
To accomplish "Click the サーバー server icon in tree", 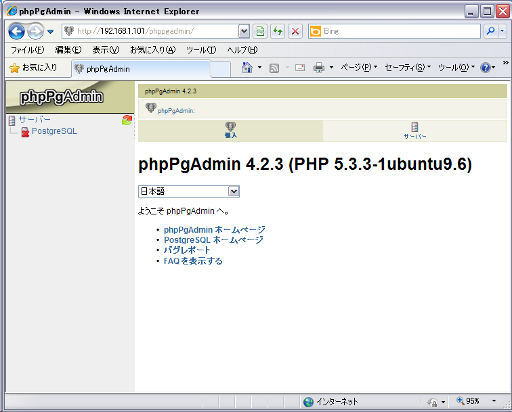I will pyautogui.click(x=12, y=120).
